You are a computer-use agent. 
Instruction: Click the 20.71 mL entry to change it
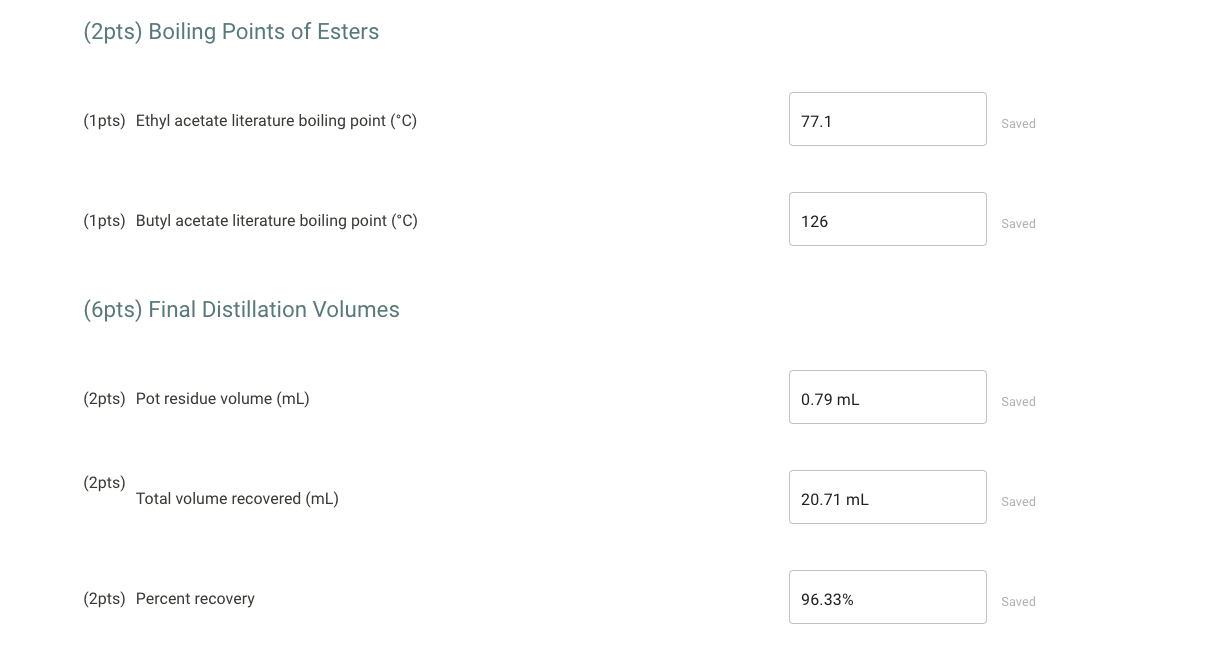pos(834,499)
